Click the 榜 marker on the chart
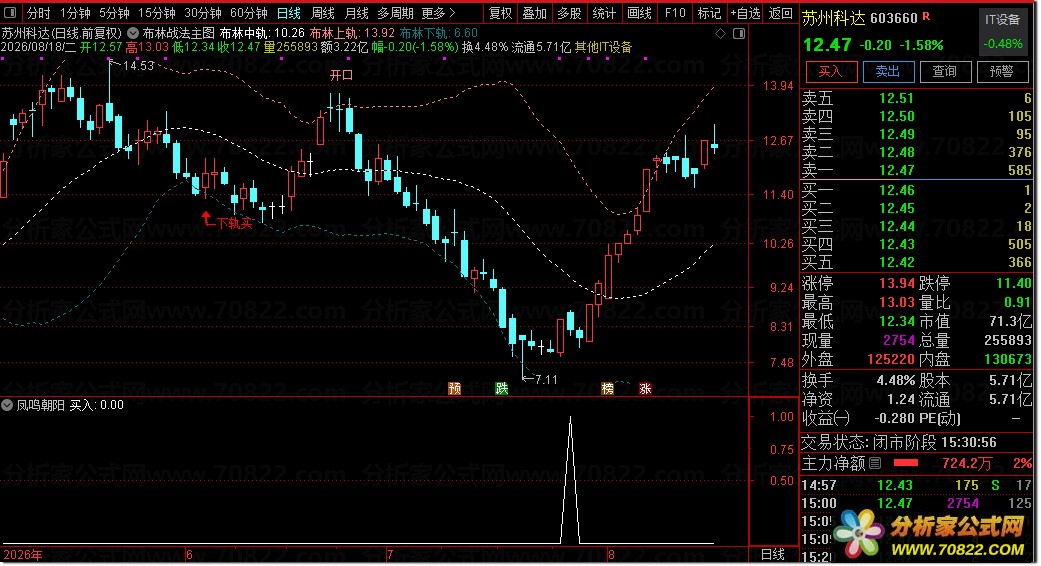The image size is (1041, 566). [607, 389]
